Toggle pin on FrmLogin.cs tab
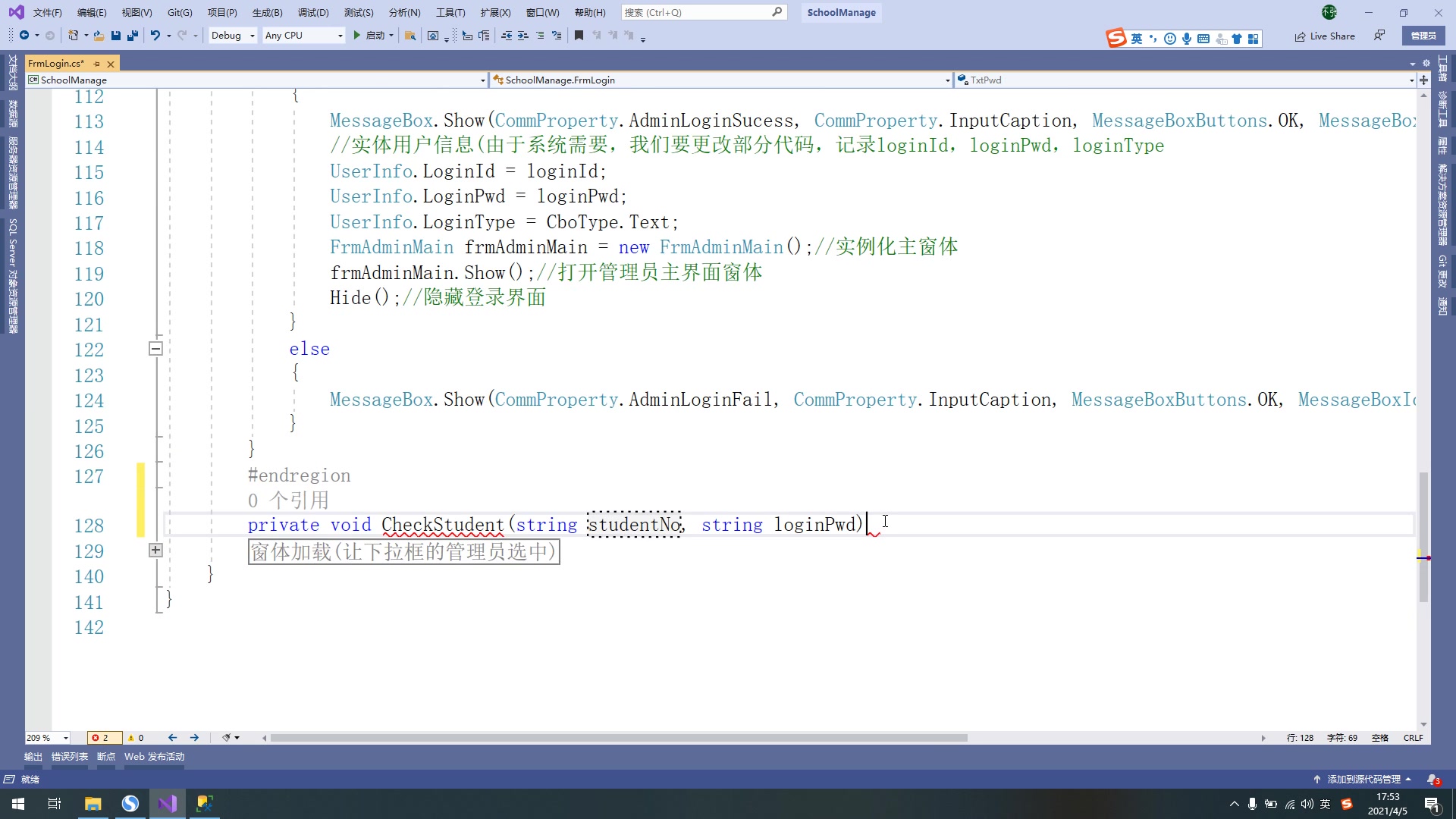The height and width of the screenshot is (819, 1456). coord(97,64)
